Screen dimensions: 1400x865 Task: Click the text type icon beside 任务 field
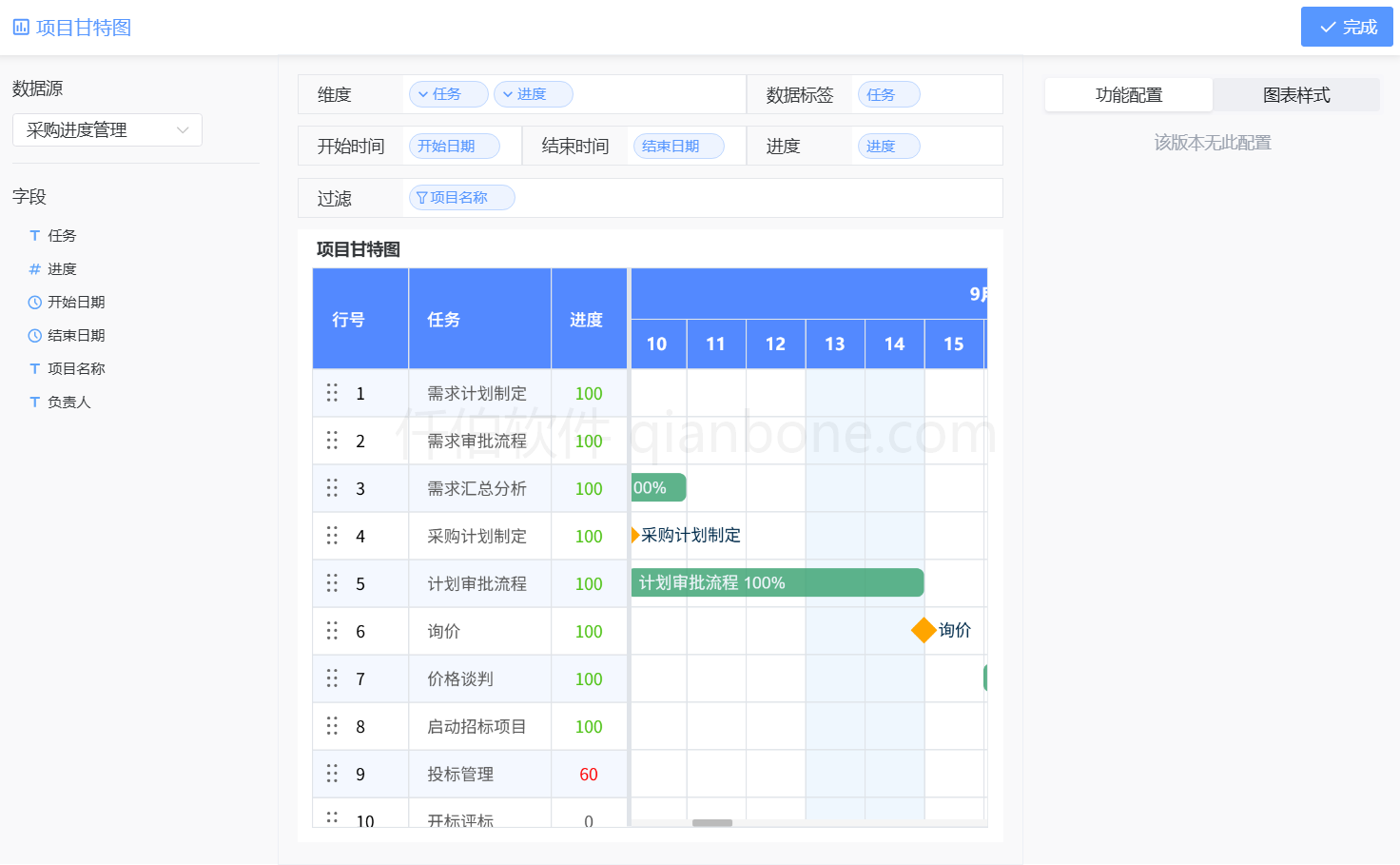point(34,235)
